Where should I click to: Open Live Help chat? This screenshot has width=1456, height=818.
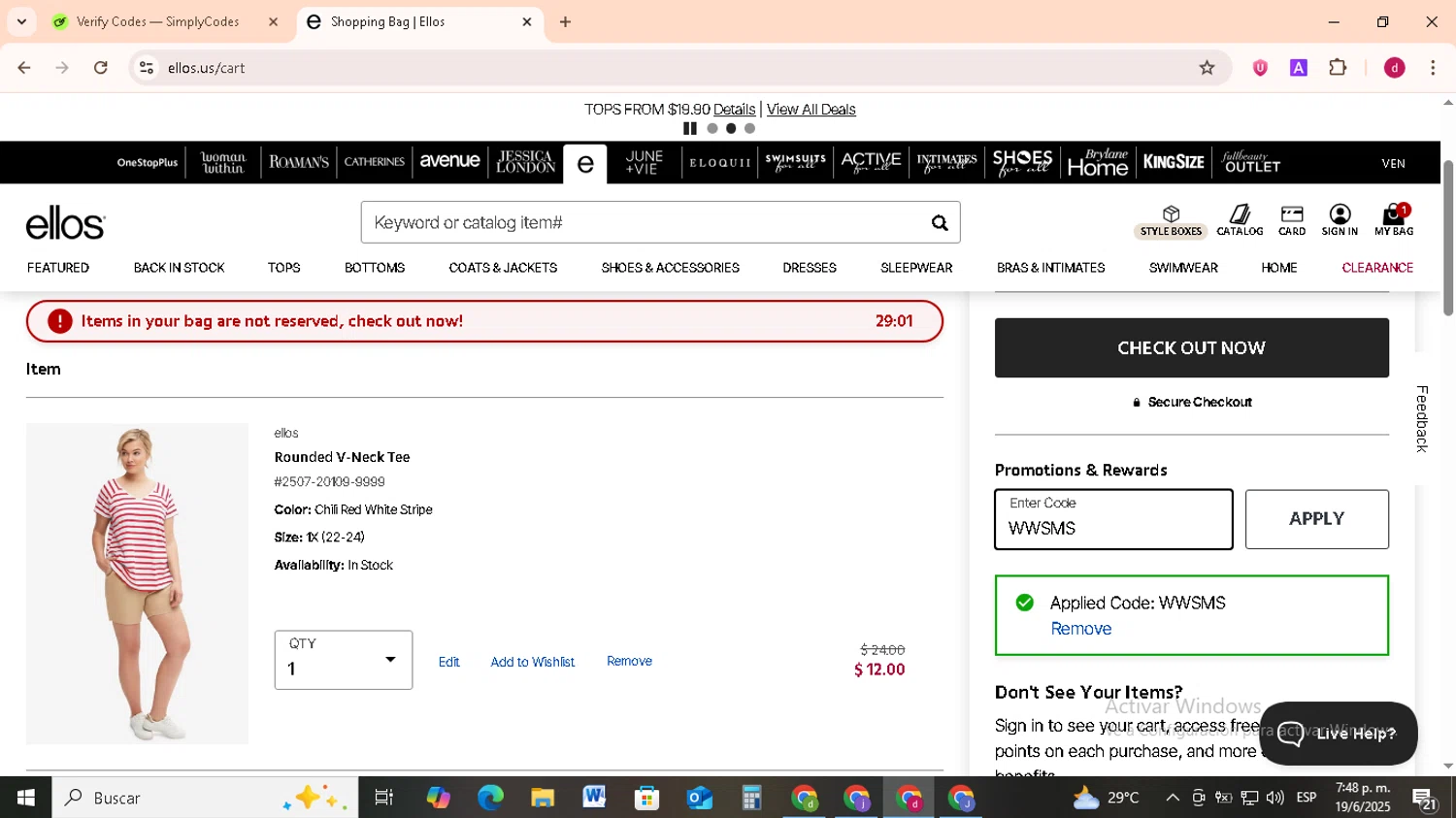pos(1338,734)
